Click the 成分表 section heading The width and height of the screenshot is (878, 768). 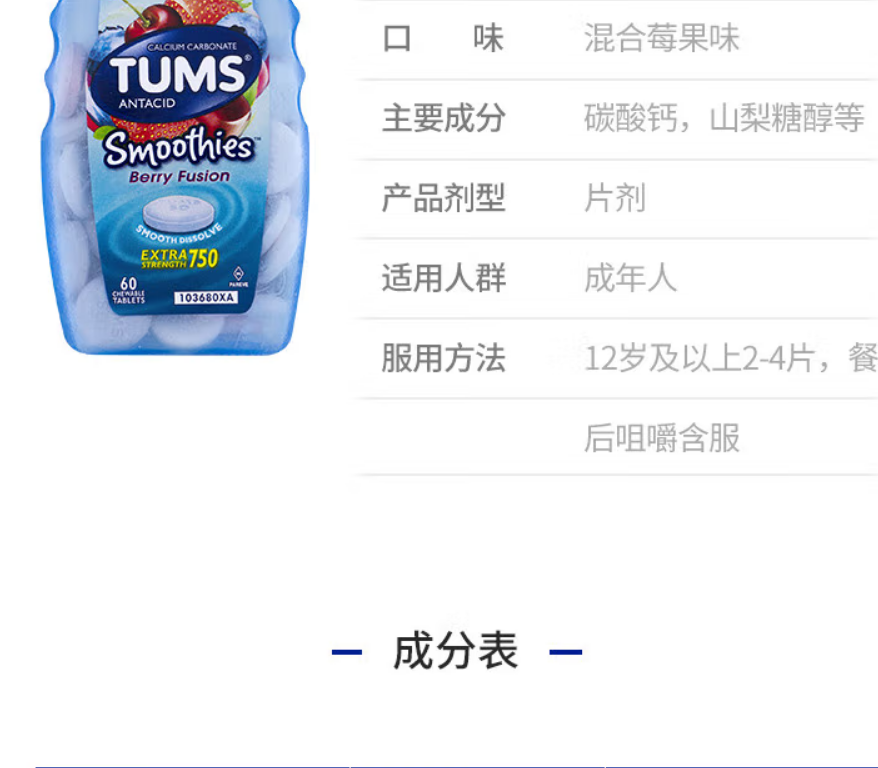tap(455, 651)
